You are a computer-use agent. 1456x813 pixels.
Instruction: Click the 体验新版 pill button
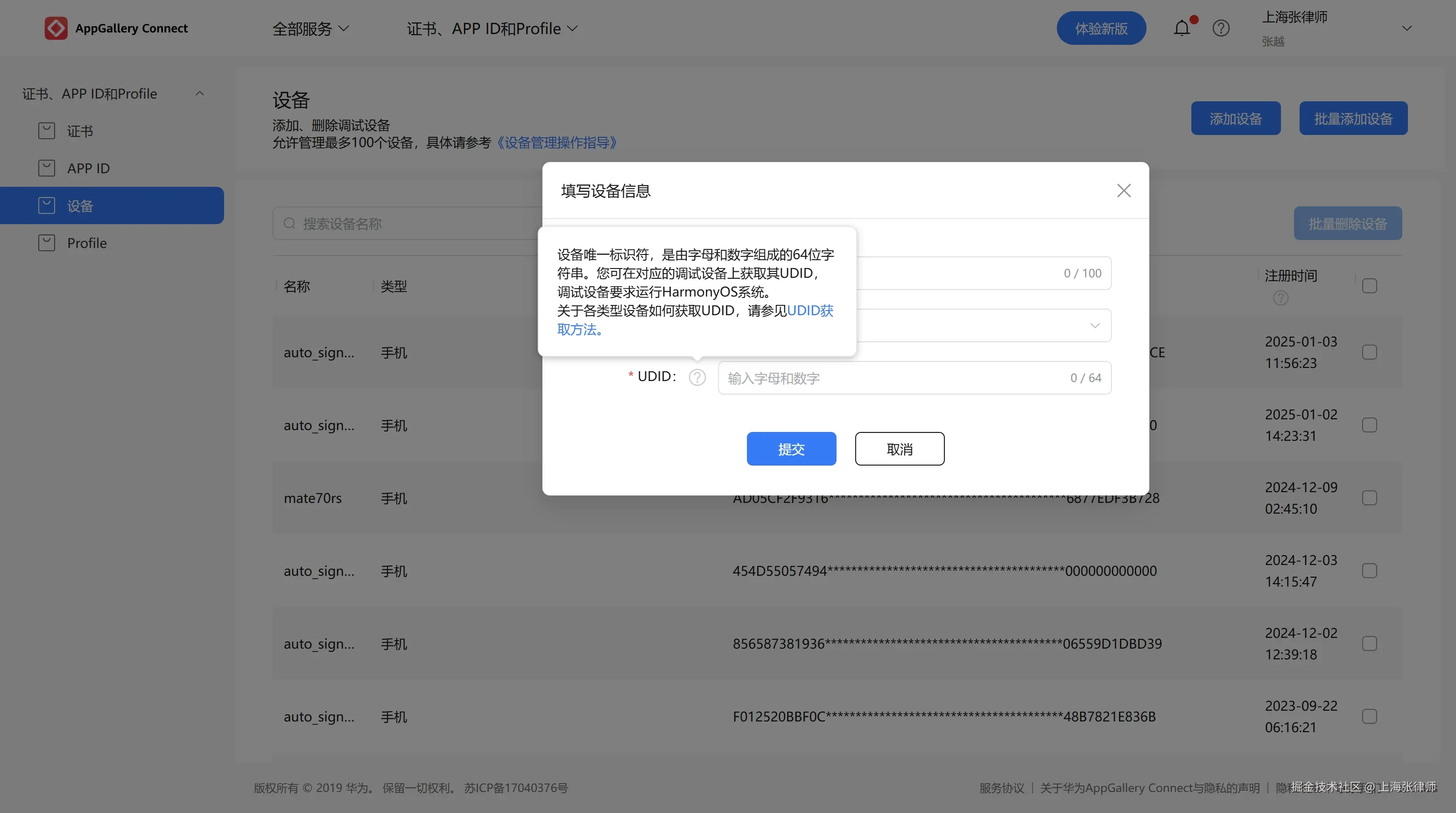pos(1100,28)
